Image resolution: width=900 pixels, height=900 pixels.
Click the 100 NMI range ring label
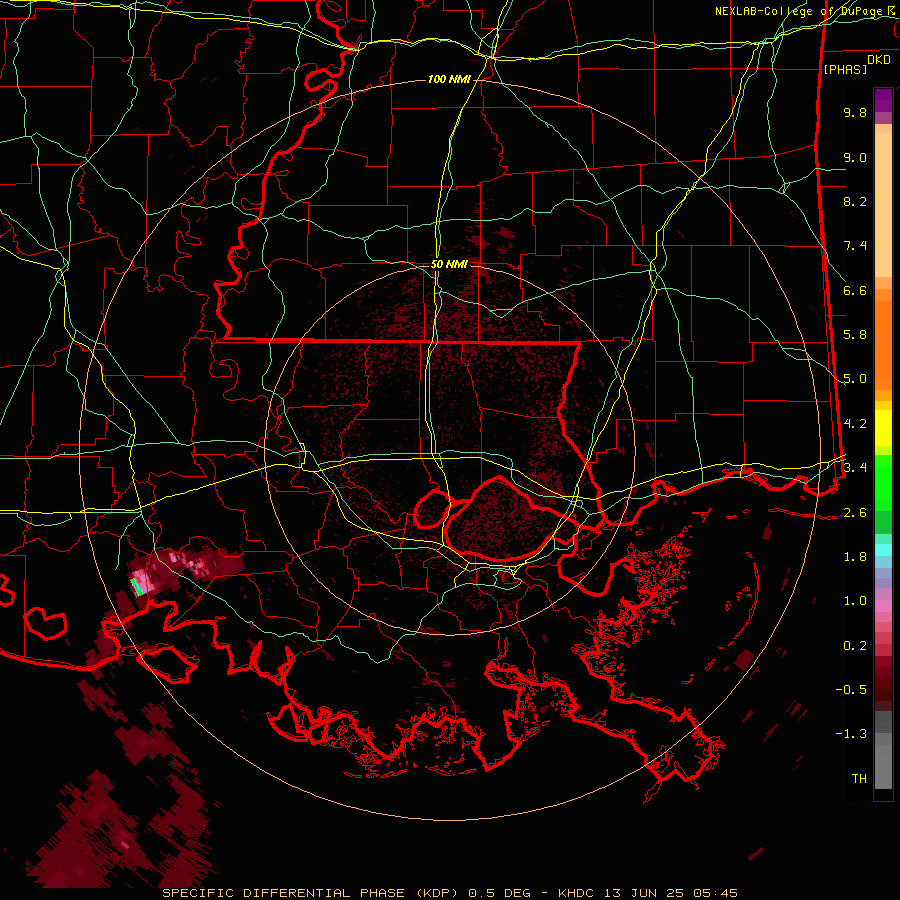pyautogui.click(x=449, y=79)
